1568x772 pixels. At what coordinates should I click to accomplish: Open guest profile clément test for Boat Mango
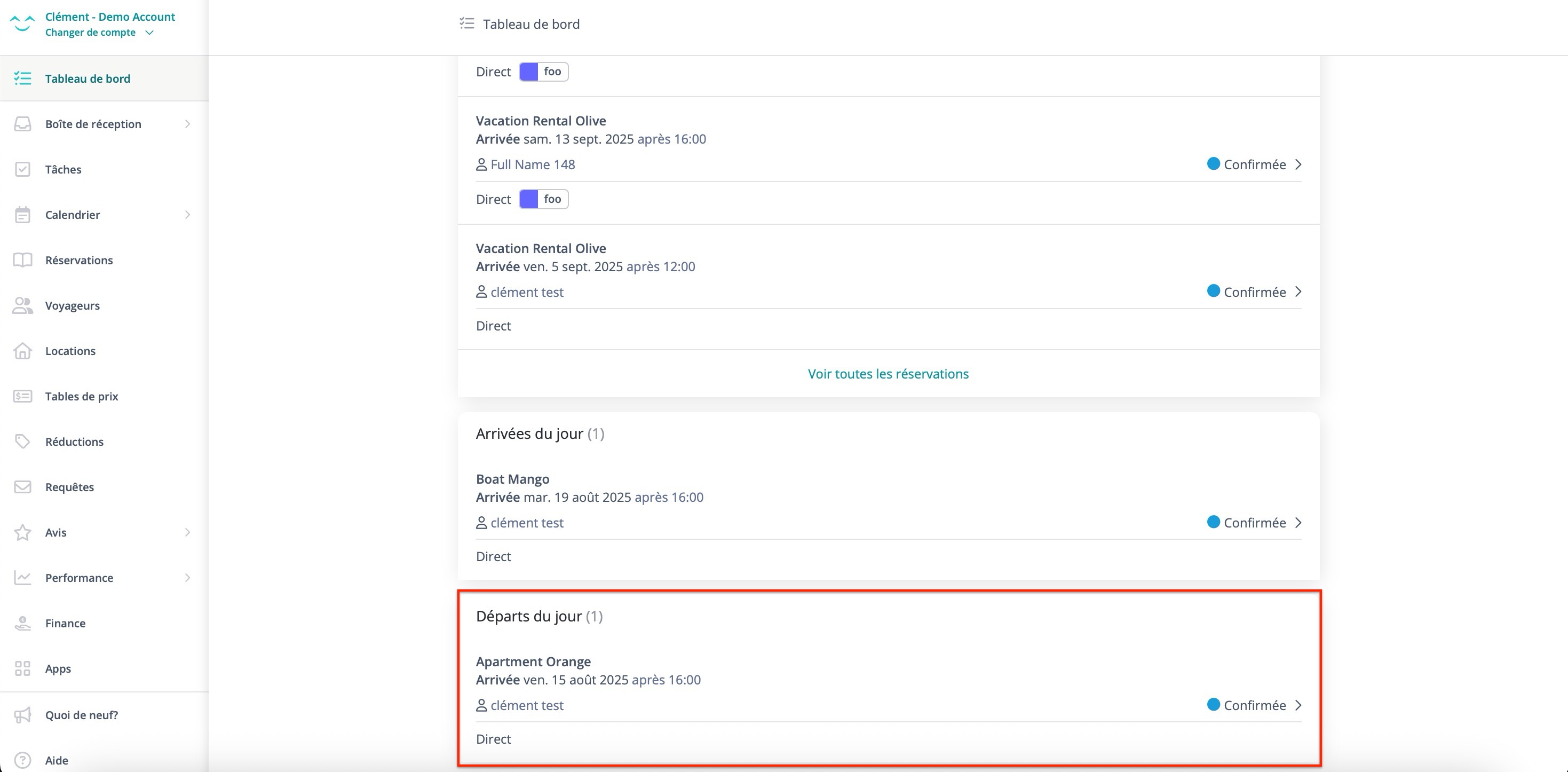(527, 522)
